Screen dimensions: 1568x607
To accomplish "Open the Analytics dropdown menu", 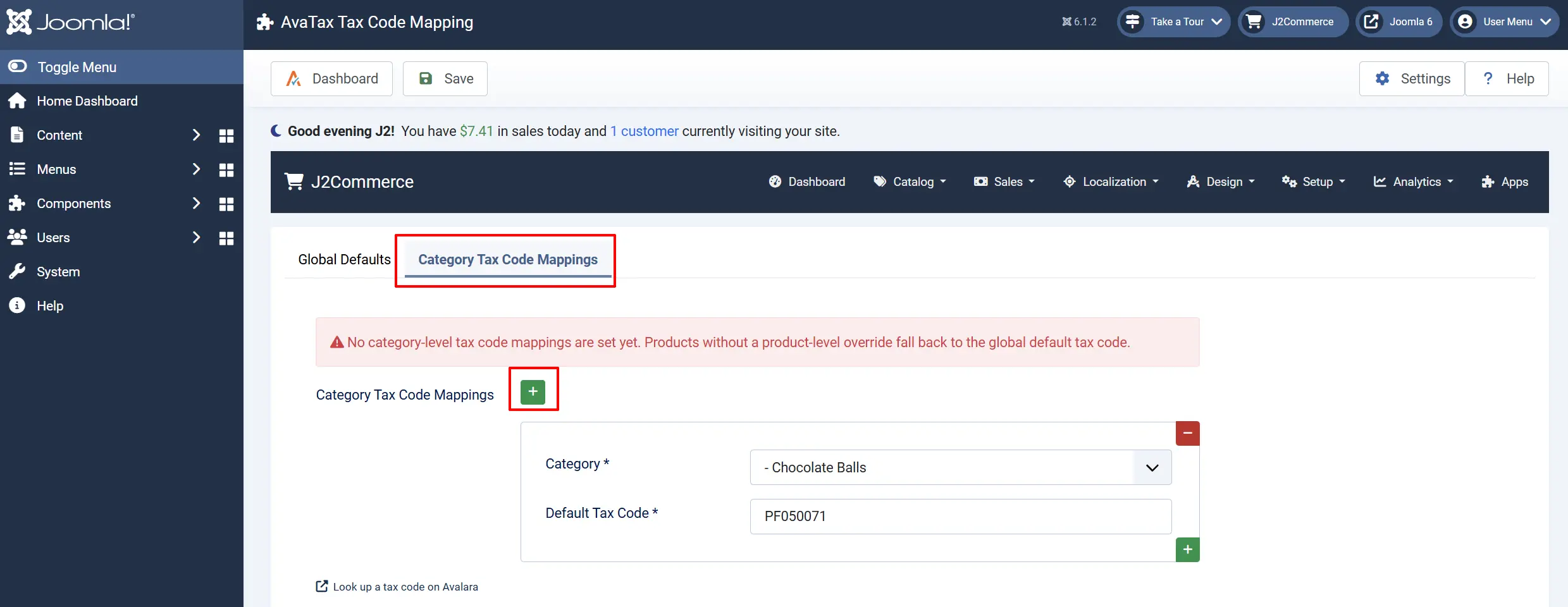I will [1414, 181].
